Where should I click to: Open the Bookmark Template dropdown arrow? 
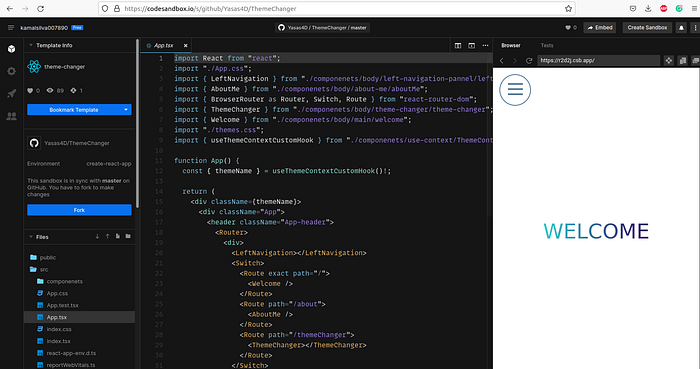(126, 110)
